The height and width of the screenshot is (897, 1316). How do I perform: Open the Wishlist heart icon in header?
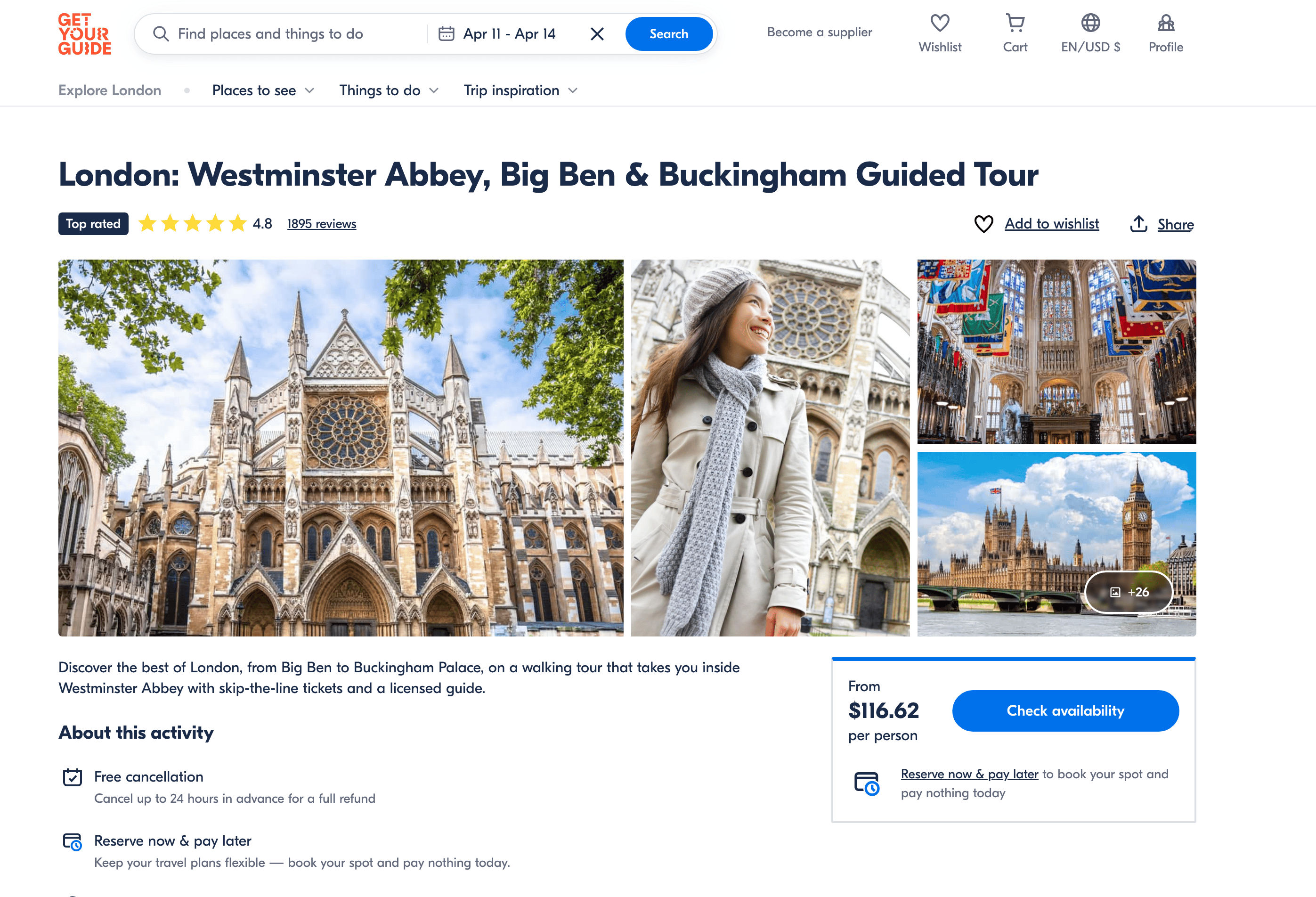pyautogui.click(x=940, y=23)
